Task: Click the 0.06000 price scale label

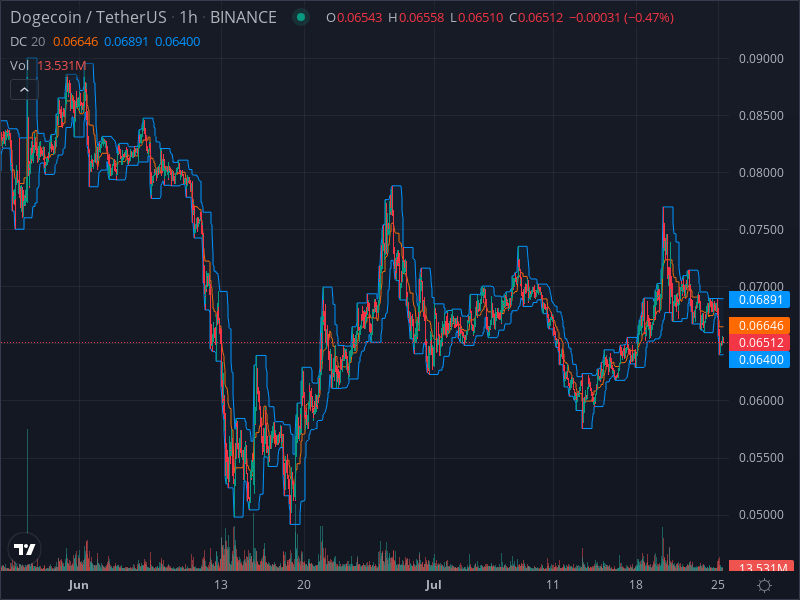Action: click(x=761, y=401)
